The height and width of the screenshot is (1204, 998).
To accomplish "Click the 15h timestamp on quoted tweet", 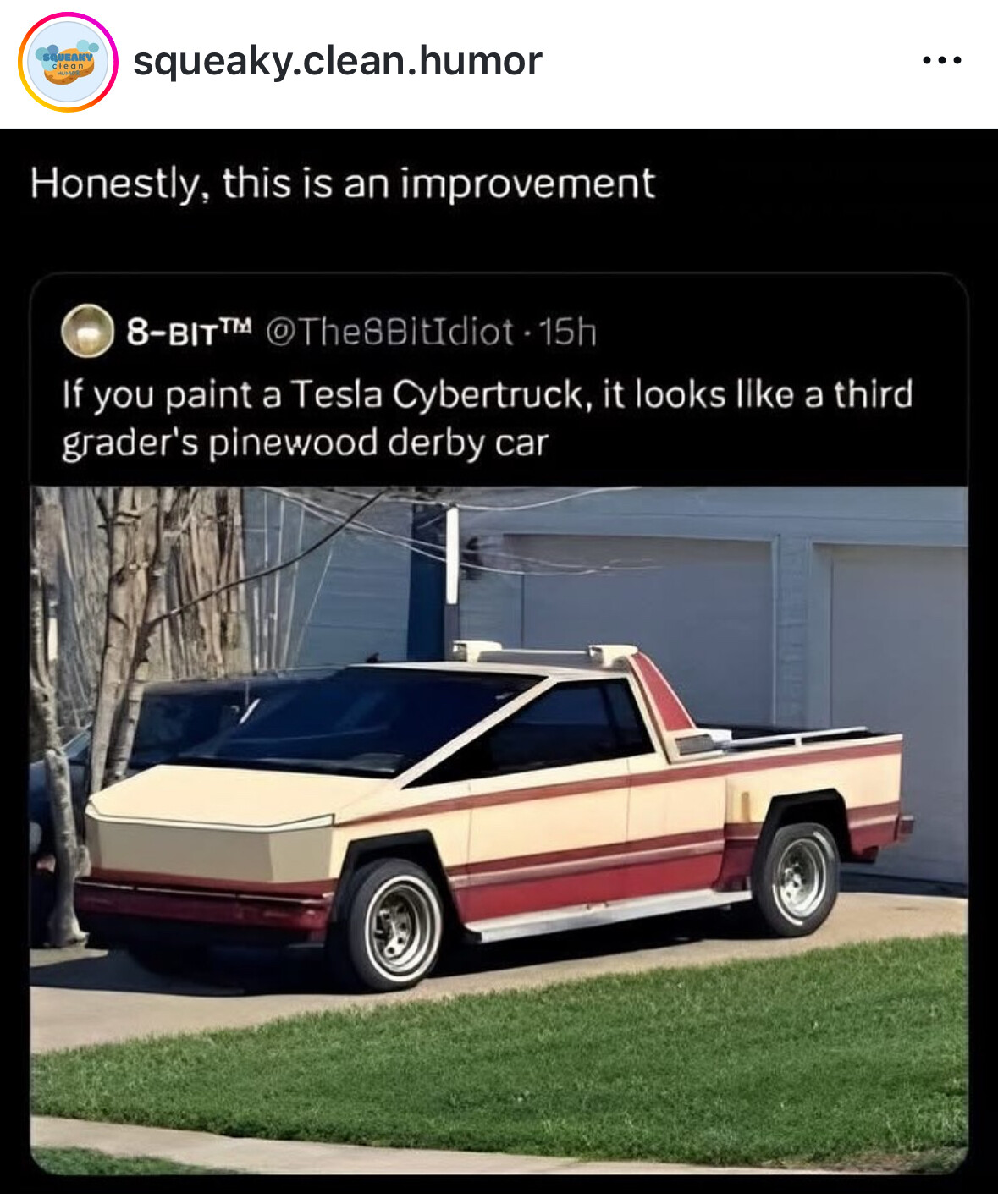I will point(567,332).
